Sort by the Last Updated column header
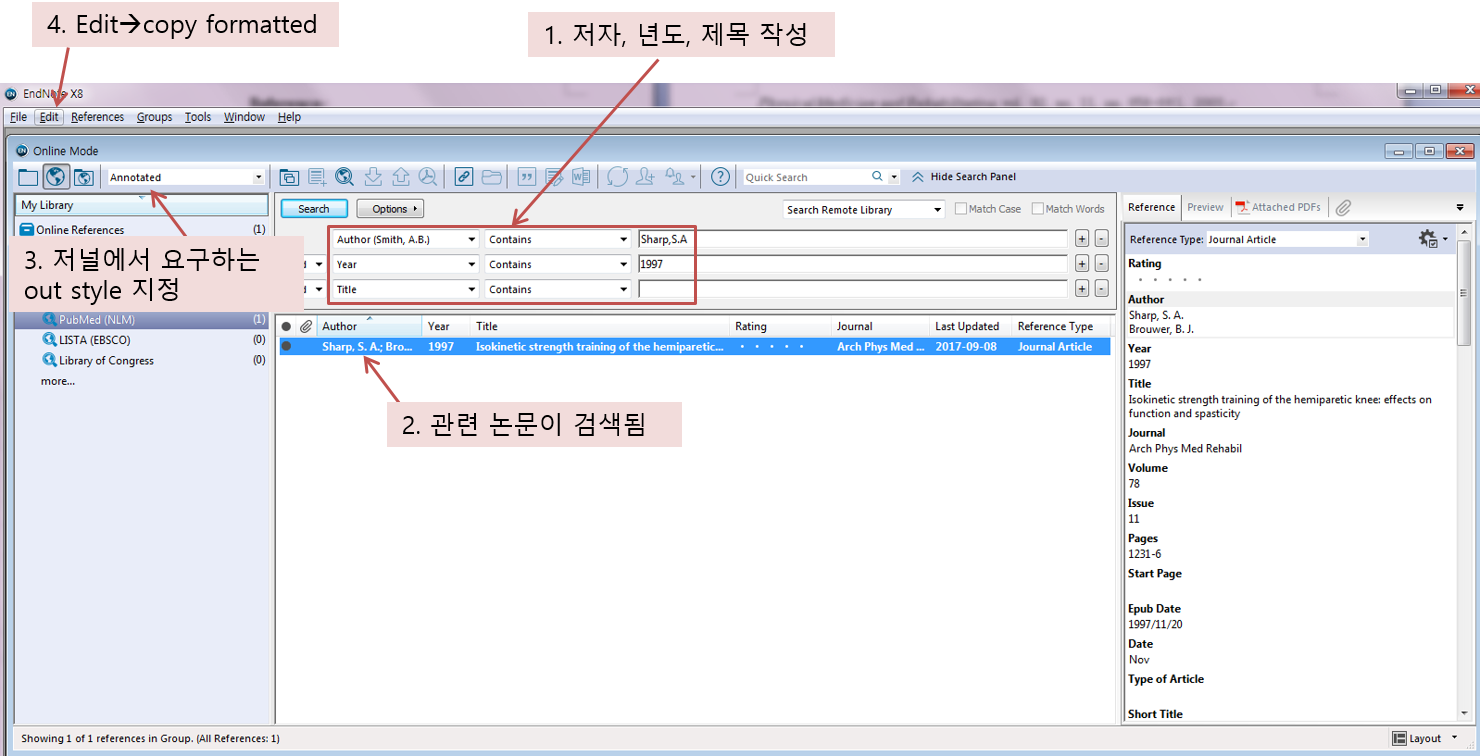 [970, 326]
